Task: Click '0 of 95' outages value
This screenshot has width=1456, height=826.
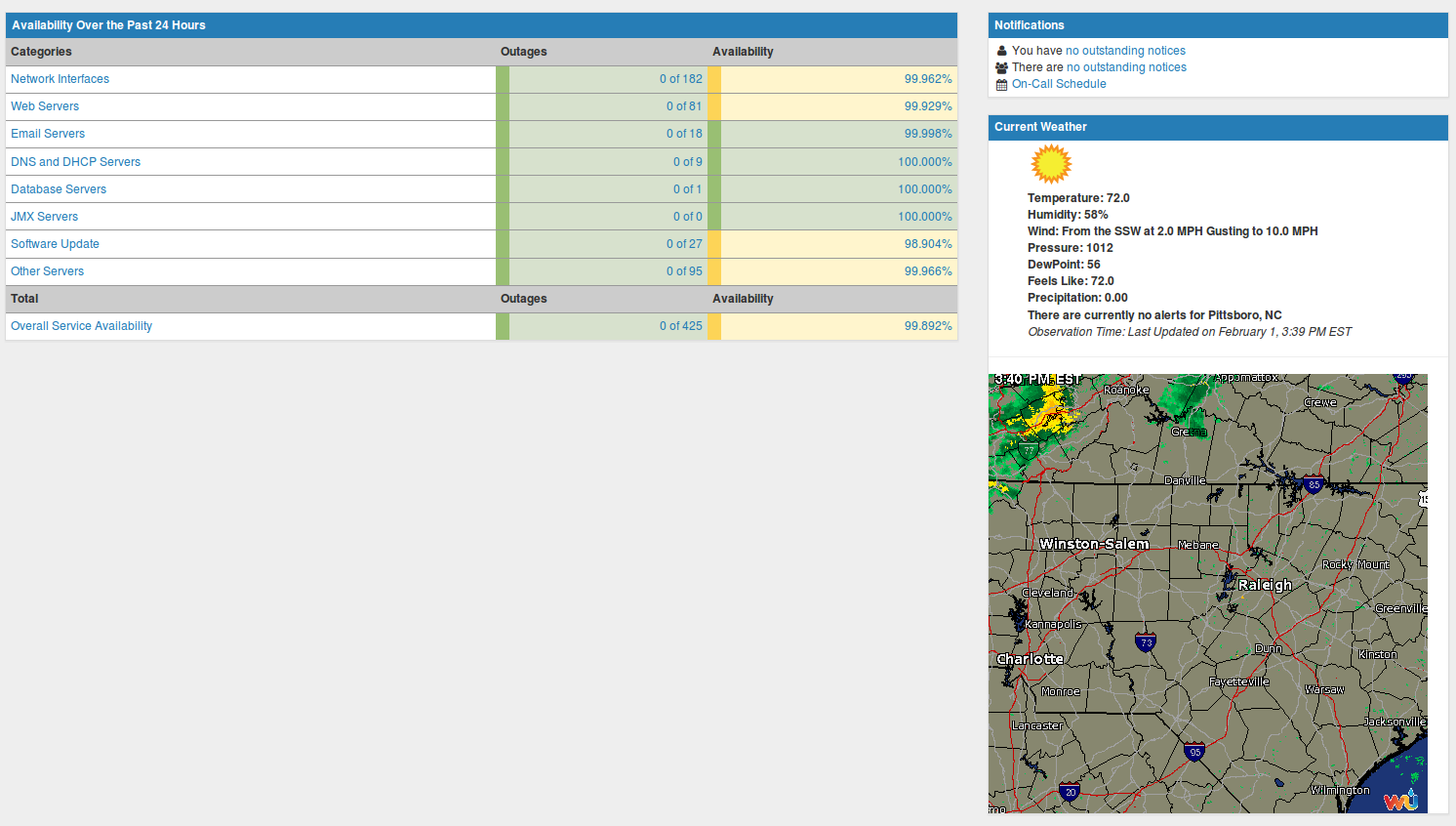Action: pos(684,271)
